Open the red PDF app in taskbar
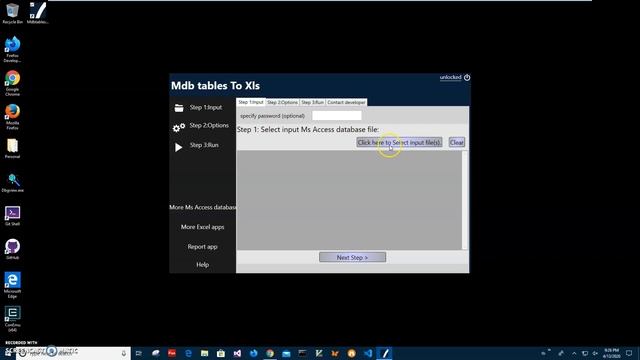Screen dimensions: 640x360 (172, 353)
